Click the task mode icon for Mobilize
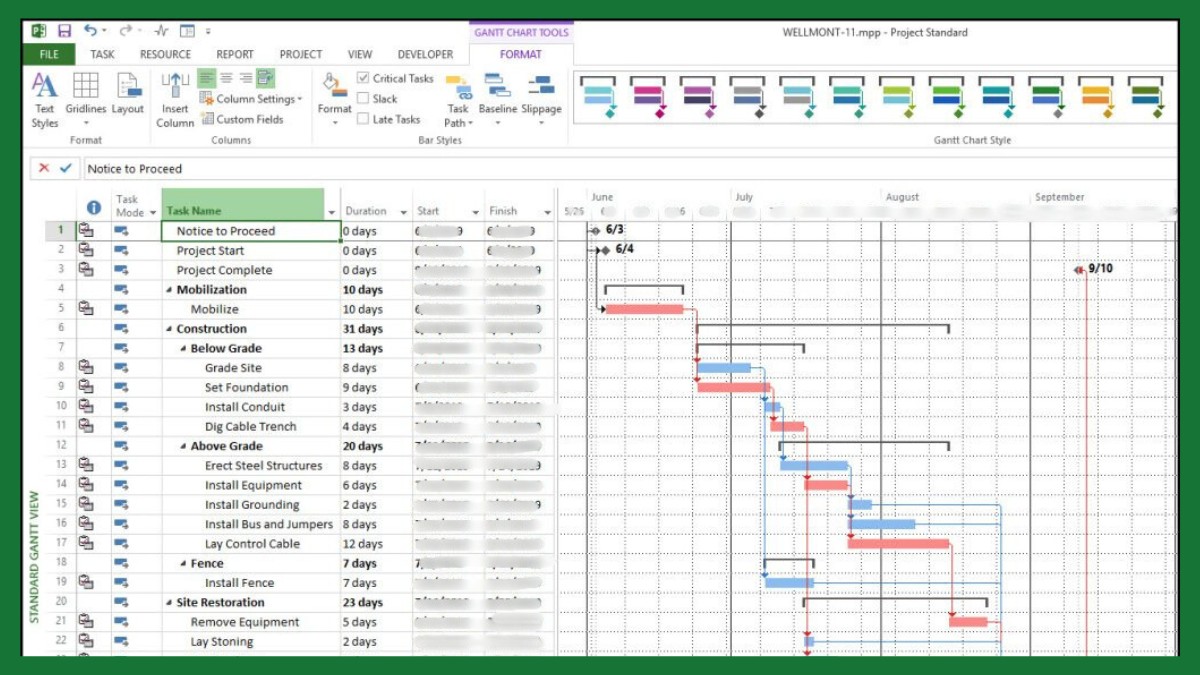Viewport: 1200px width, 675px height. point(122,309)
